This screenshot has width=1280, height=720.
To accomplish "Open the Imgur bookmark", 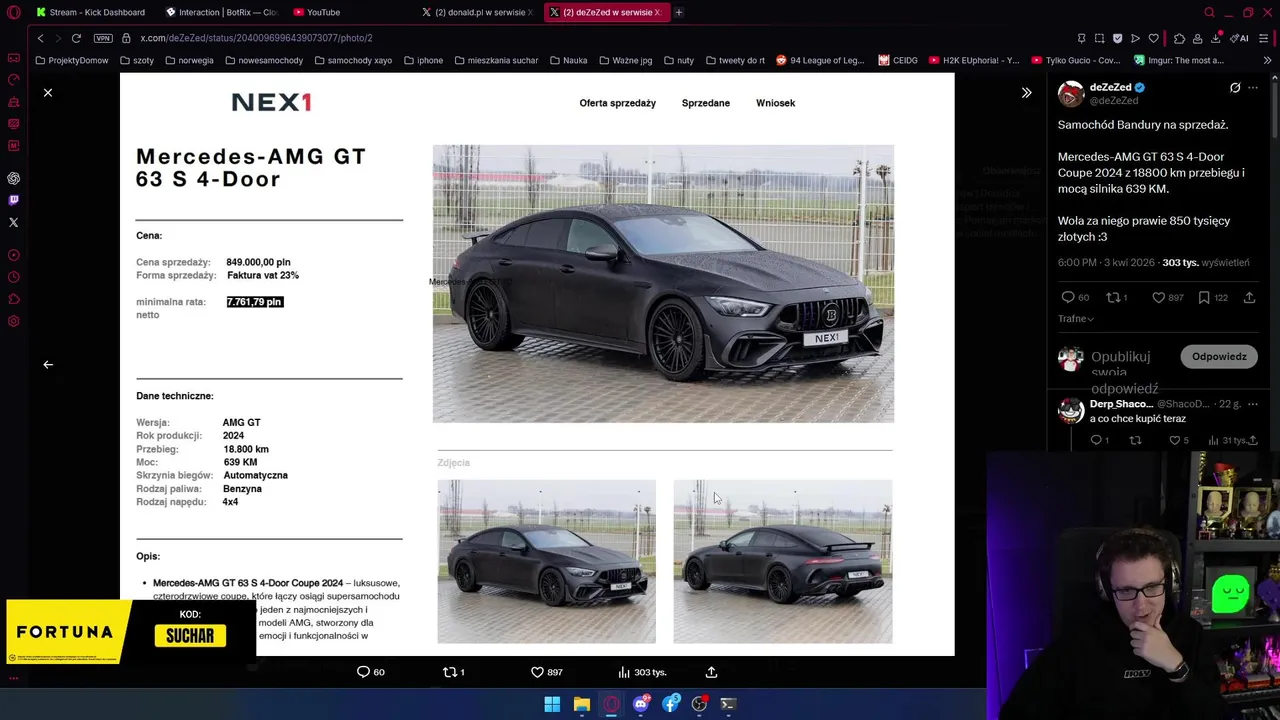I will 1177,60.
